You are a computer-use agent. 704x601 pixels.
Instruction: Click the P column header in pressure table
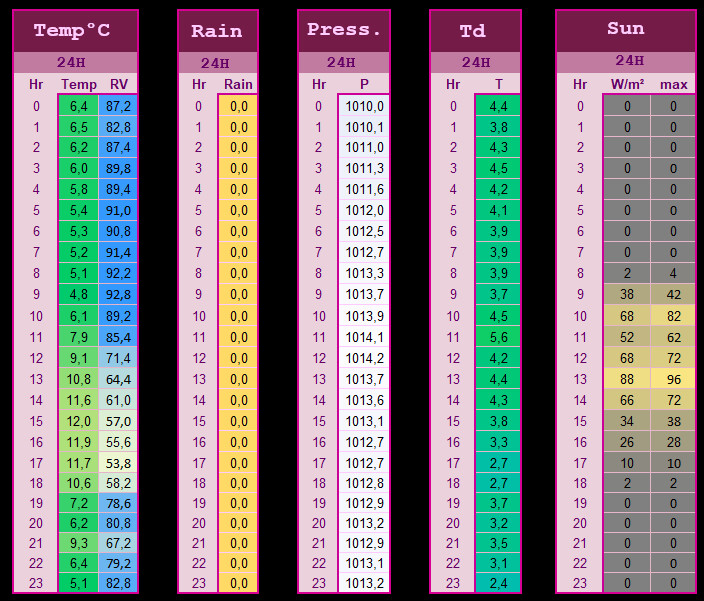pyautogui.click(x=364, y=84)
